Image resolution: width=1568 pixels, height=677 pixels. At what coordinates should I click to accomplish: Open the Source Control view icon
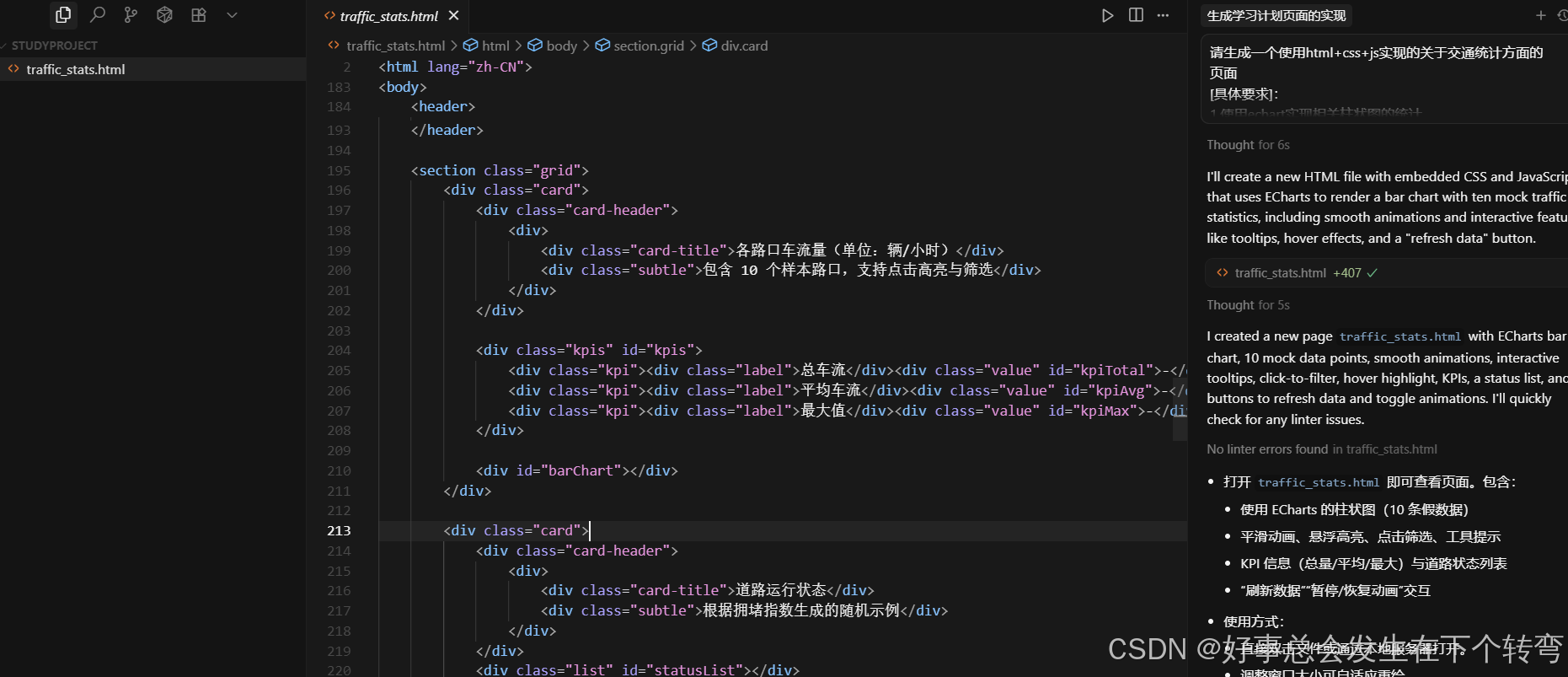coord(131,15)
